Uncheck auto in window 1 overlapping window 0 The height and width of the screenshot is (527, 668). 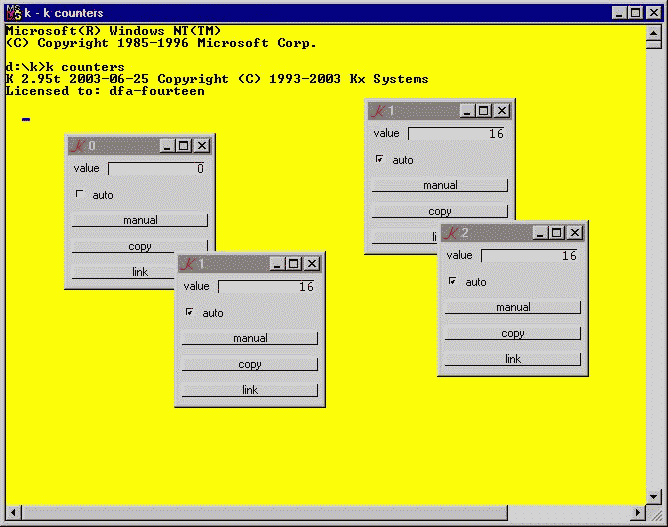tap(190, 312)
